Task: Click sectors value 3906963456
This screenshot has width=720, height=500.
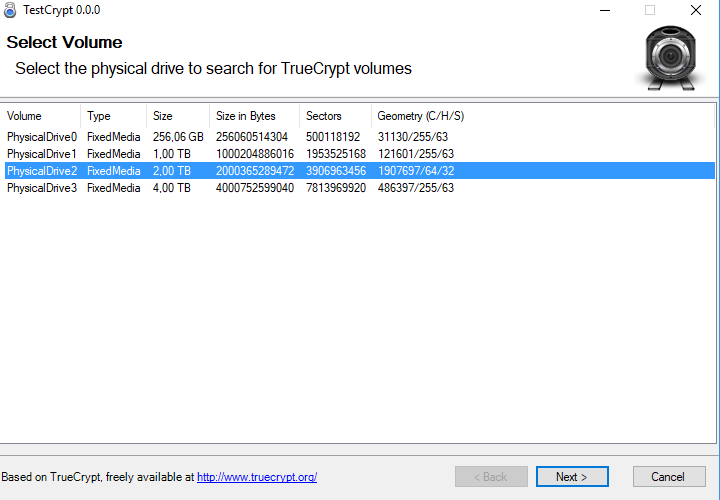Action: [336, 171]
